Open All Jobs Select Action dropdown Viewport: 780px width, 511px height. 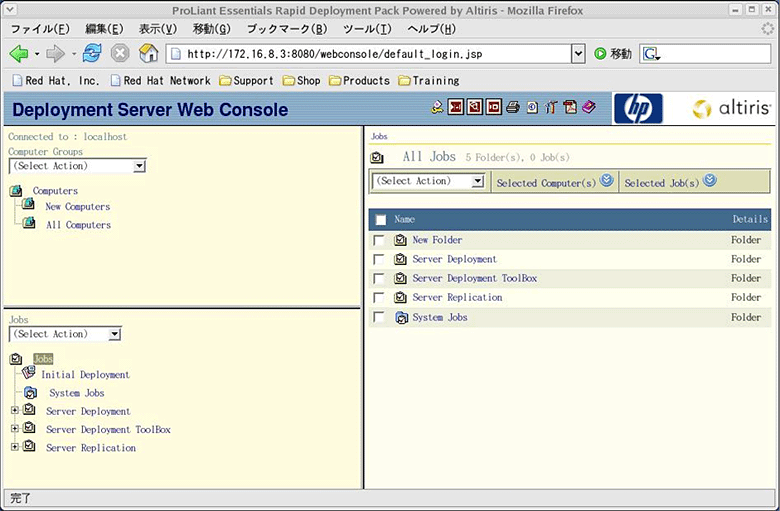coord(428,181)
